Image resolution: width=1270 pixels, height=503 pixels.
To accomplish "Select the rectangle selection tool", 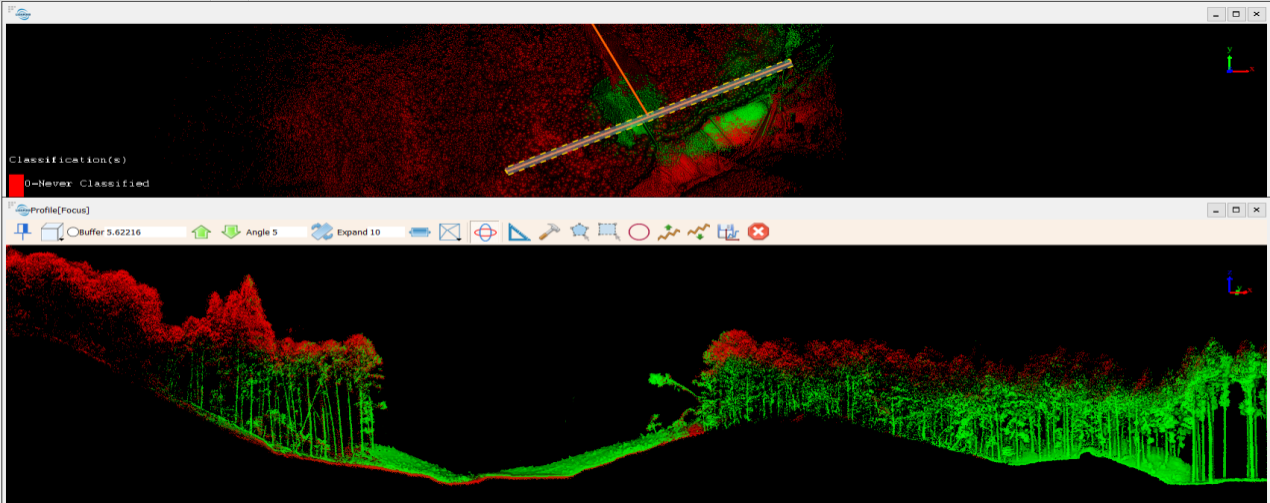I will point(608,232).
